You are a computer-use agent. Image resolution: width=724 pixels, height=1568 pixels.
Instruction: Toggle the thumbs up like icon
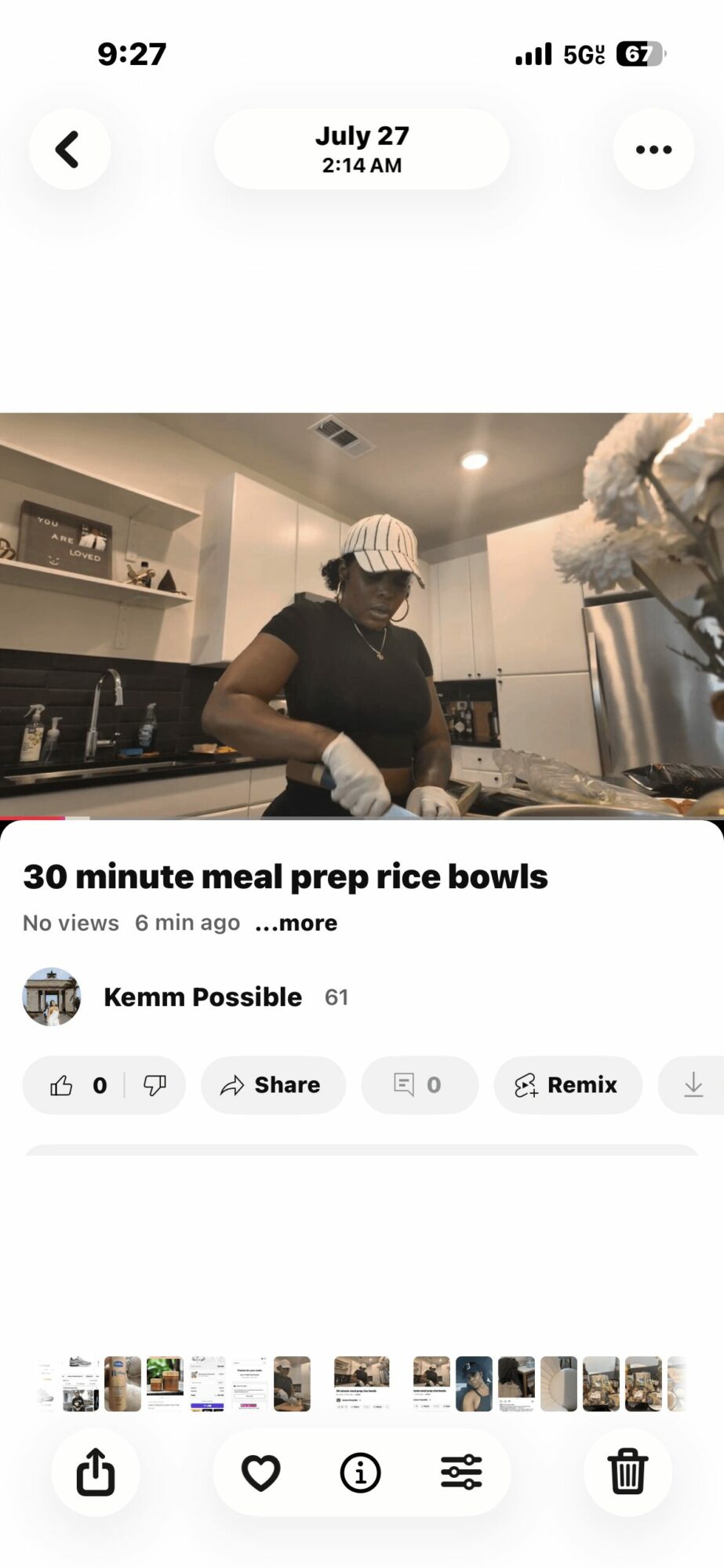click(62, 1085)
